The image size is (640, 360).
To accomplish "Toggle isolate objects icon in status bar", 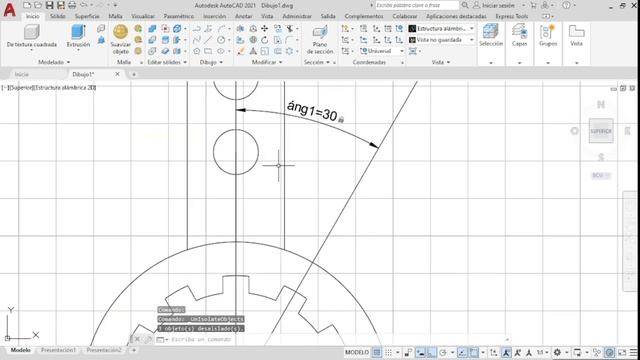I will coord(597,352).
